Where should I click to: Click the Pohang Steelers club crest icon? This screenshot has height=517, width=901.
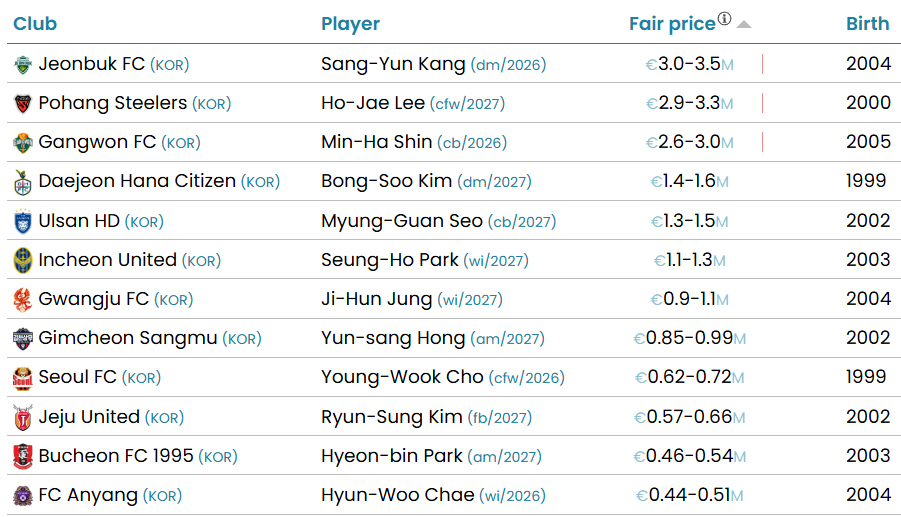(23, 104)
